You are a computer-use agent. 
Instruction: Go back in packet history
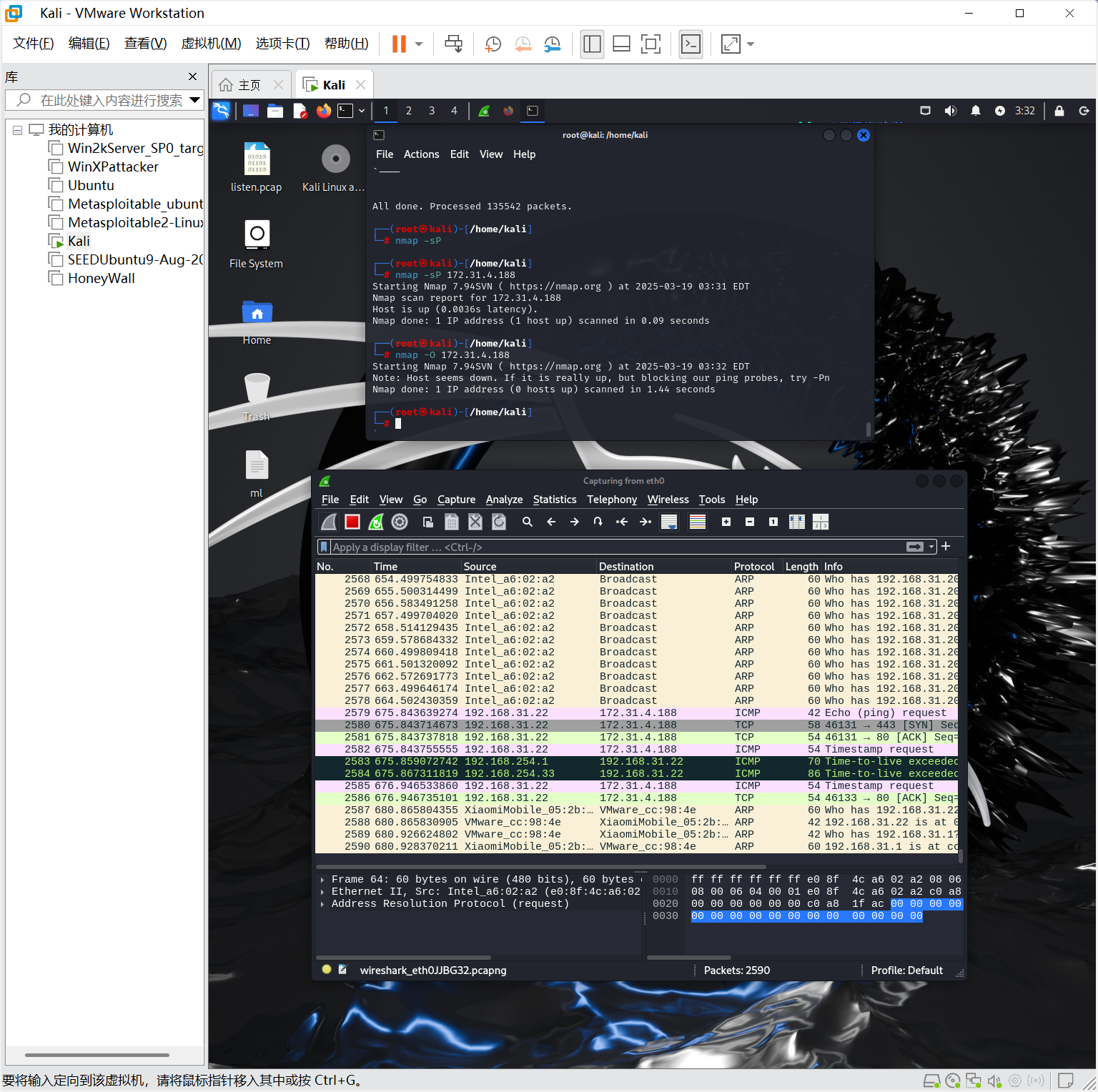[551, 522]
